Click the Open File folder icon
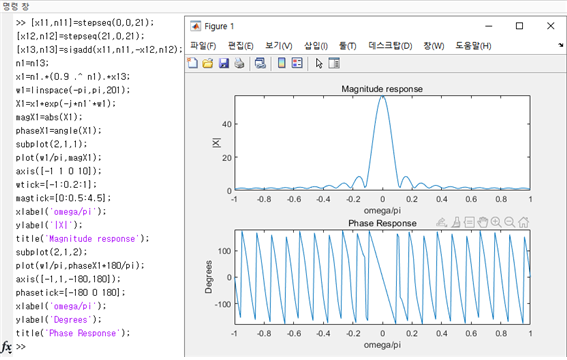 [x=208, y=63]
